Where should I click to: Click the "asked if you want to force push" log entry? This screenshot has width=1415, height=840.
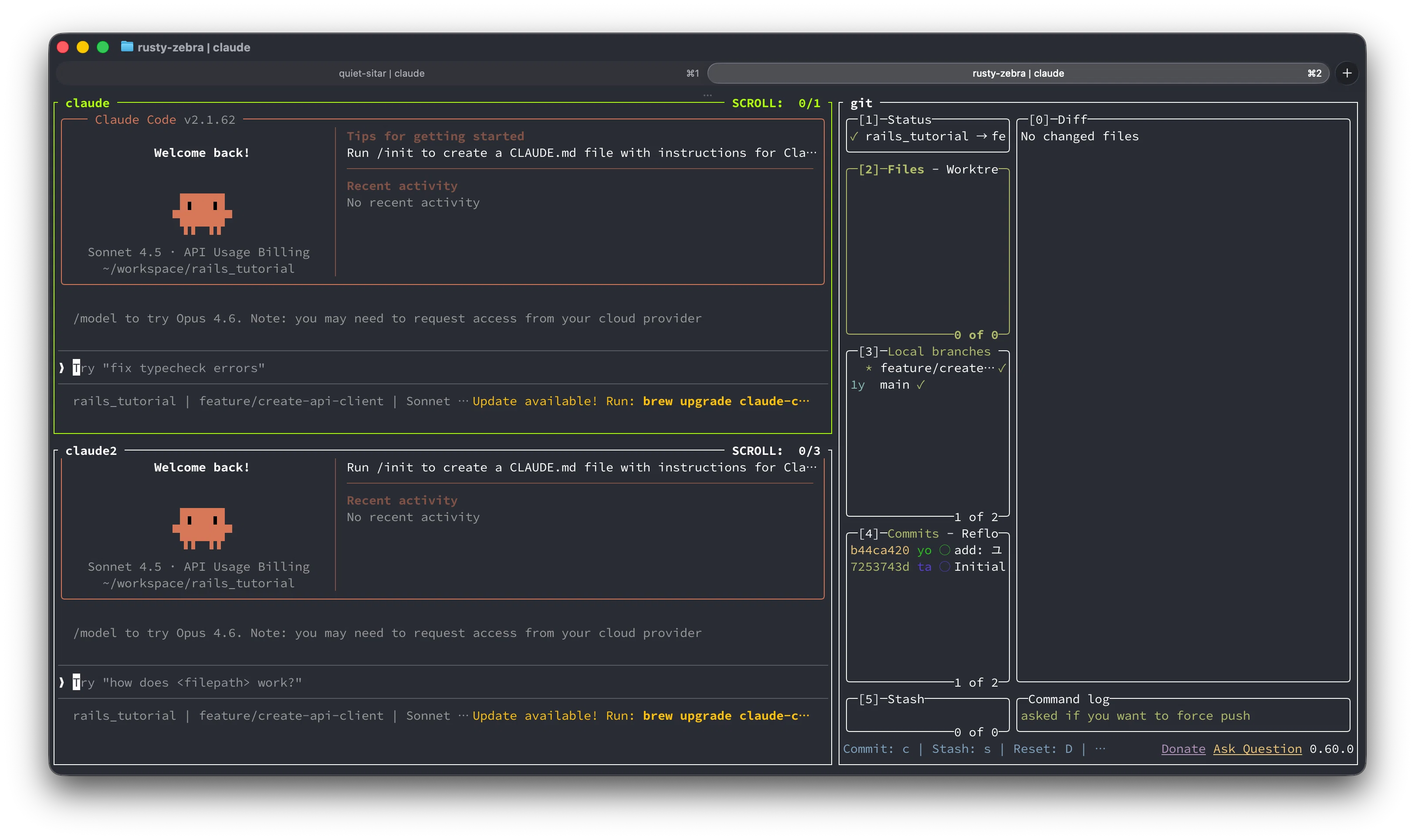[x=1135, y=715]
